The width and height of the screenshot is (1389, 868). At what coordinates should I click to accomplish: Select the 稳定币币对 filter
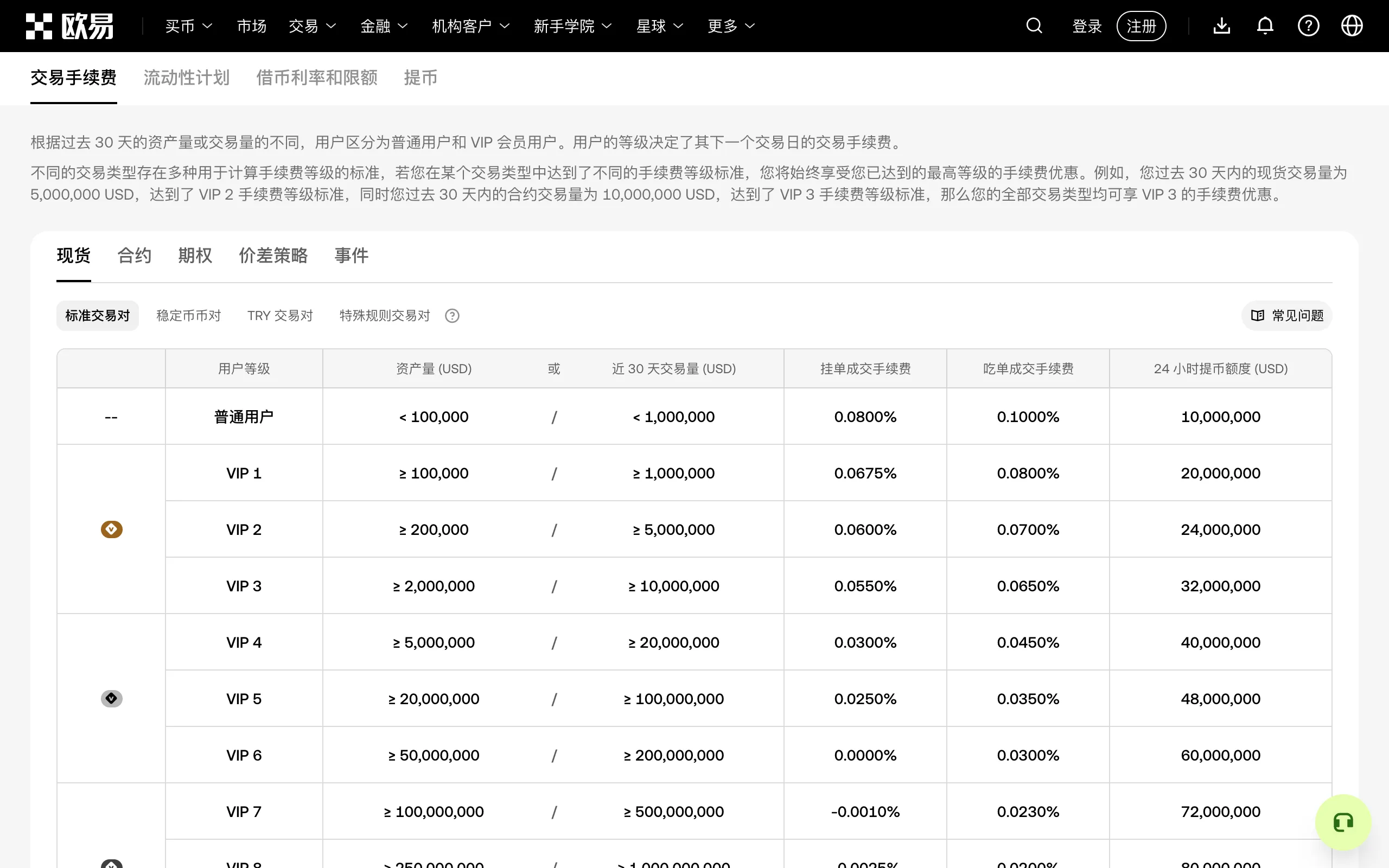pos(188,316)
